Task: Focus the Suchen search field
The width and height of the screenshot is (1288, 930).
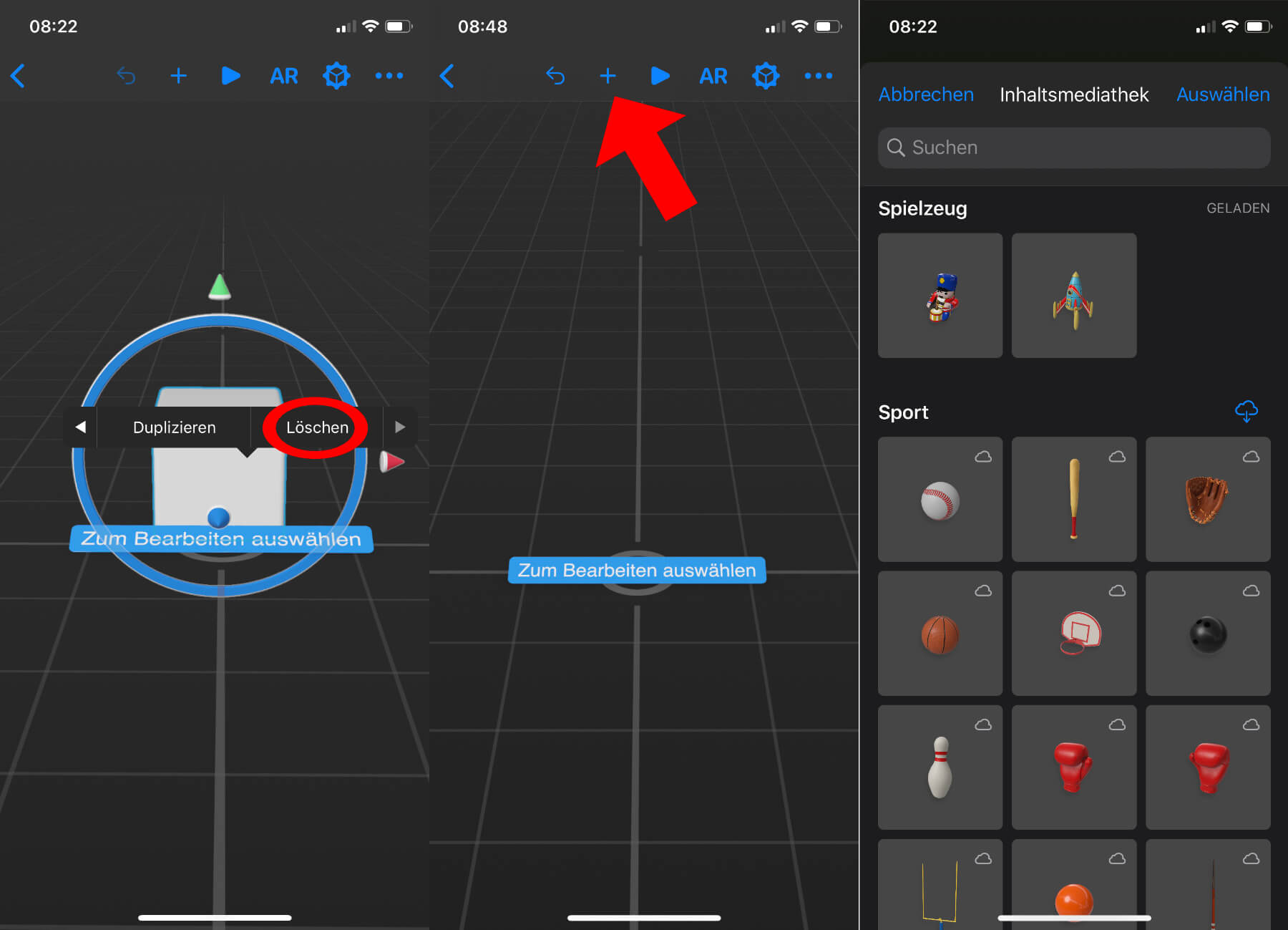Action: tap(1074, 147)
